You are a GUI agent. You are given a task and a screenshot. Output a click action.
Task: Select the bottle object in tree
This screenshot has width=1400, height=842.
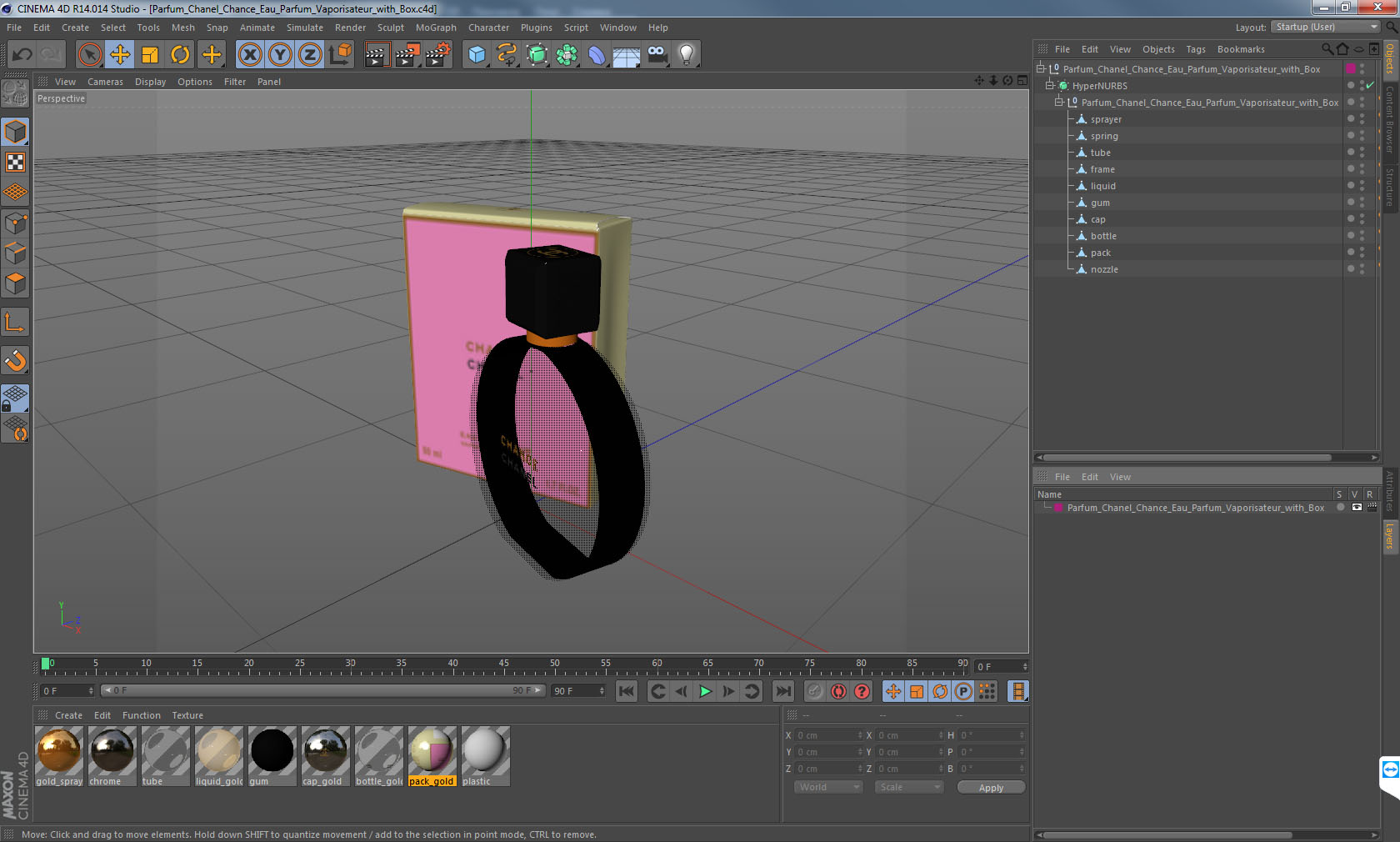pos(1103,236)
